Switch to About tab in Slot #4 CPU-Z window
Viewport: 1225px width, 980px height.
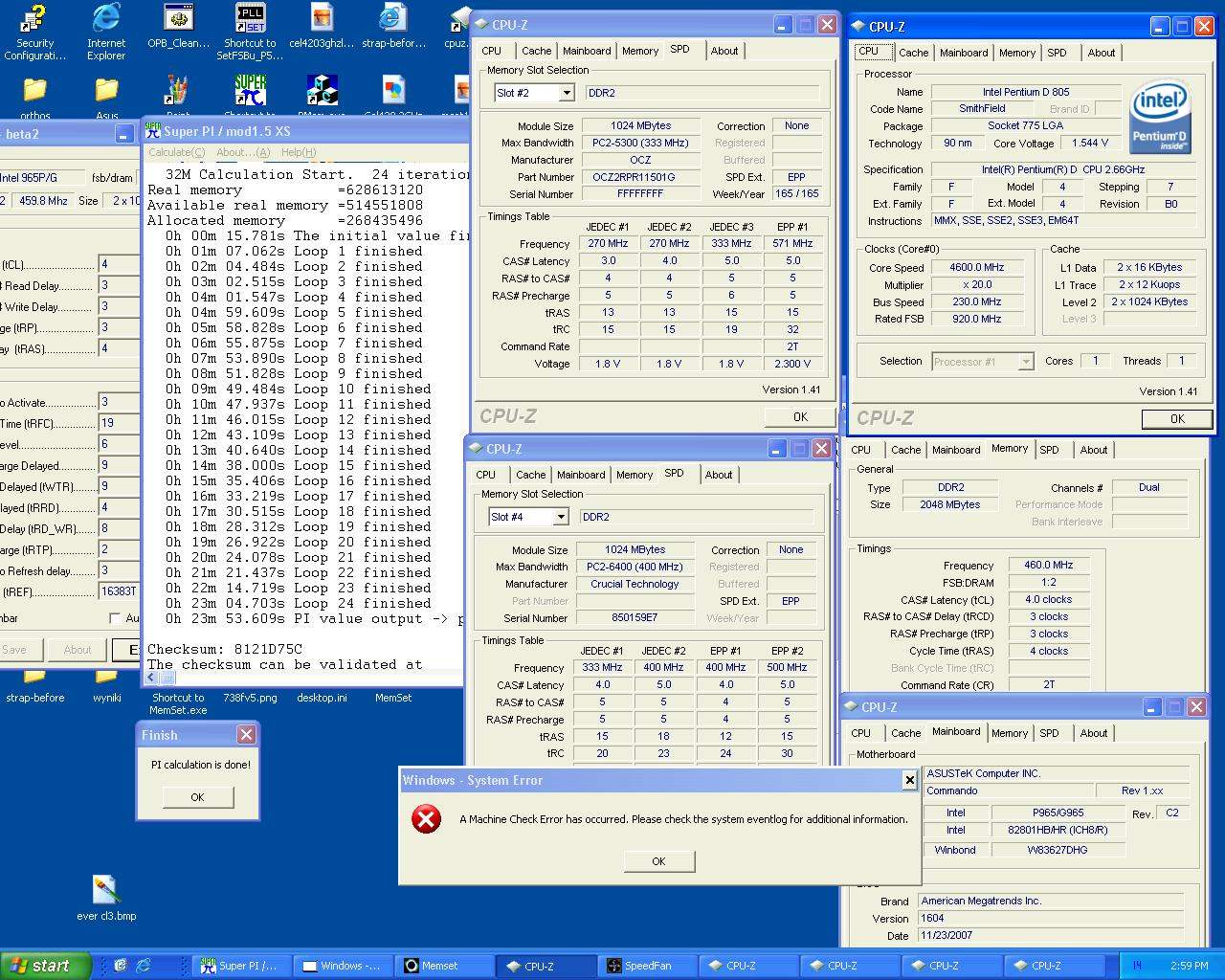pos(719,475)
